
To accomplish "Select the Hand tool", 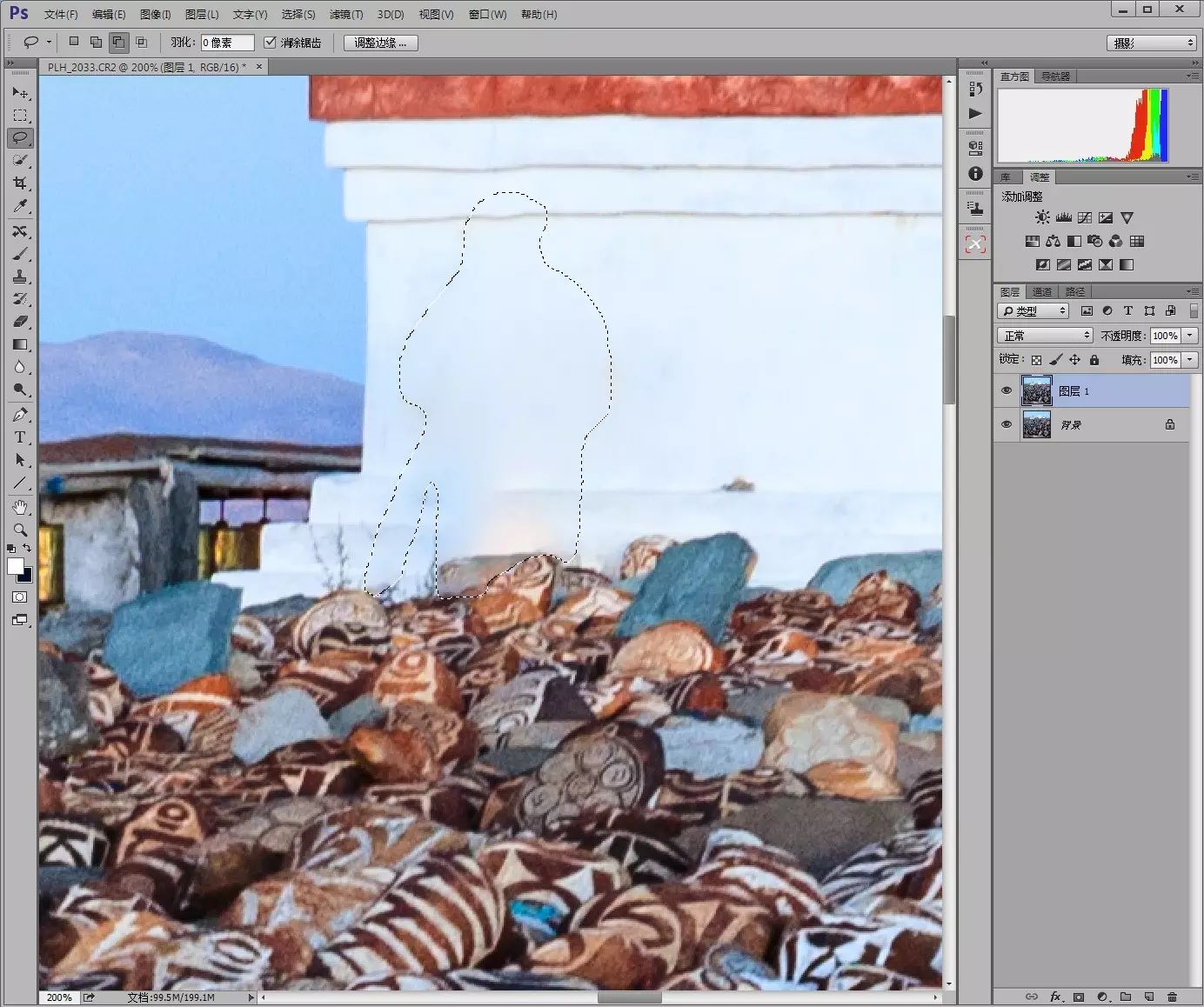I will (x=20, y=507).
